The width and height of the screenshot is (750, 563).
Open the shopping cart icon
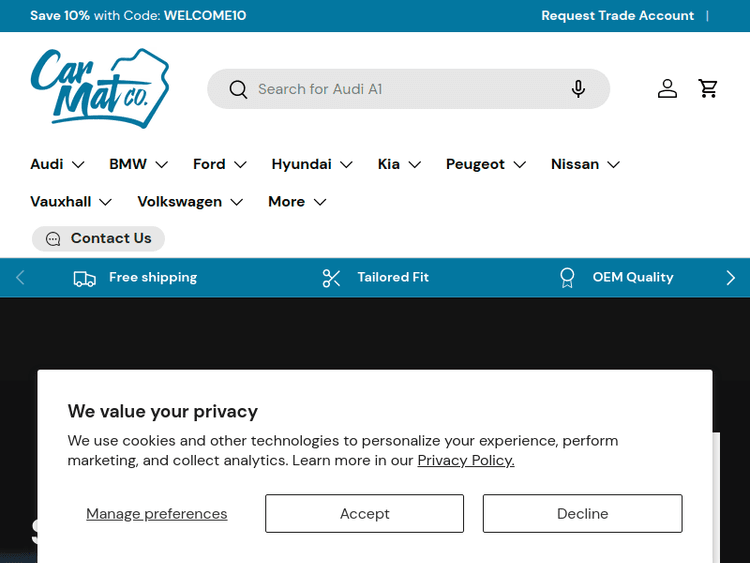click(709, 89)
